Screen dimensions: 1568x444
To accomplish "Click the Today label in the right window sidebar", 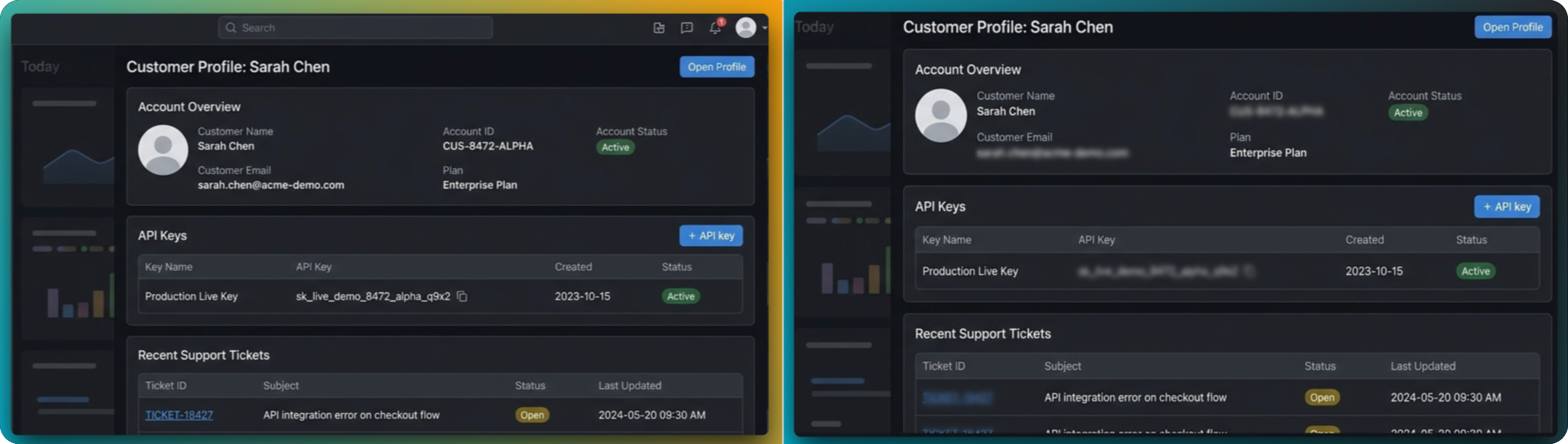I will click(x=814, y=27).
